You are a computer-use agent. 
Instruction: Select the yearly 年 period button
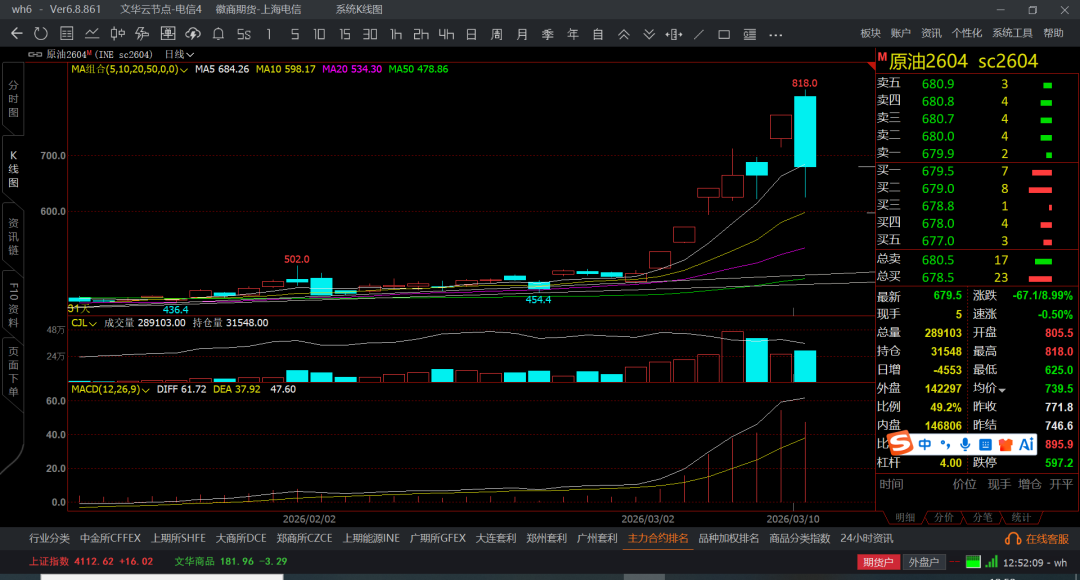[x=572, y=34]
